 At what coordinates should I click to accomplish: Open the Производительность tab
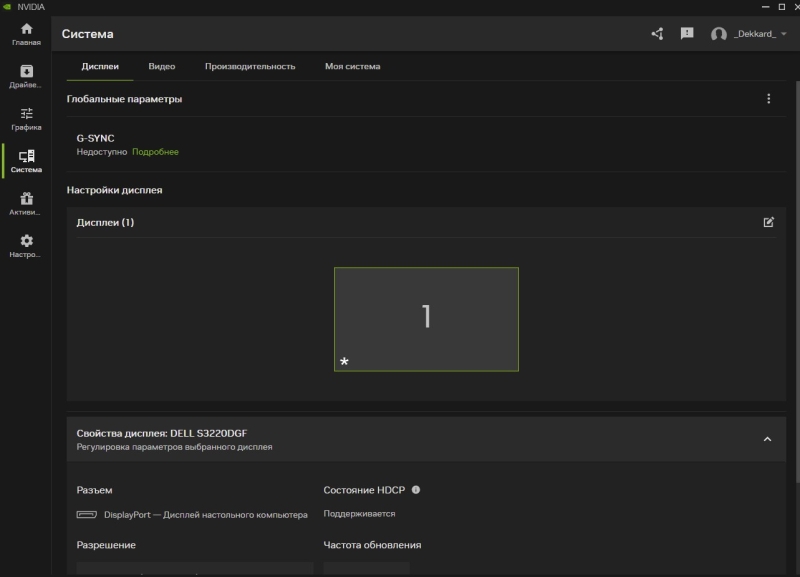click(x=248, y=66)
